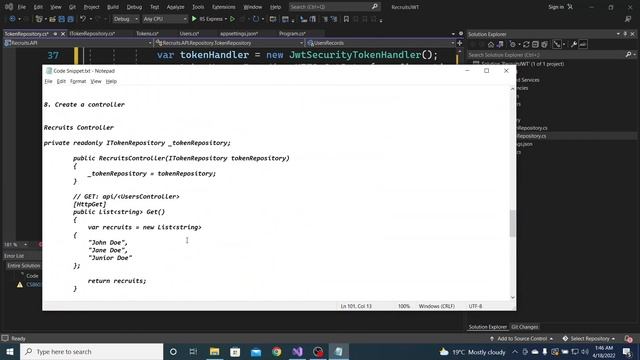640x360 pixels.
Task: Open the Solution Explorer window options dropdown
Action: (618, 34)
